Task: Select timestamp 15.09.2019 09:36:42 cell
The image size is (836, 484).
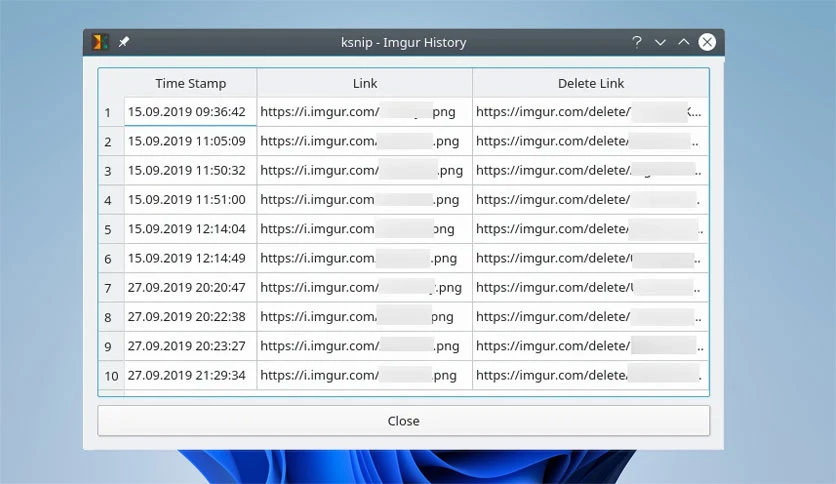Action: pyautogui.click(x=190, y=112)
